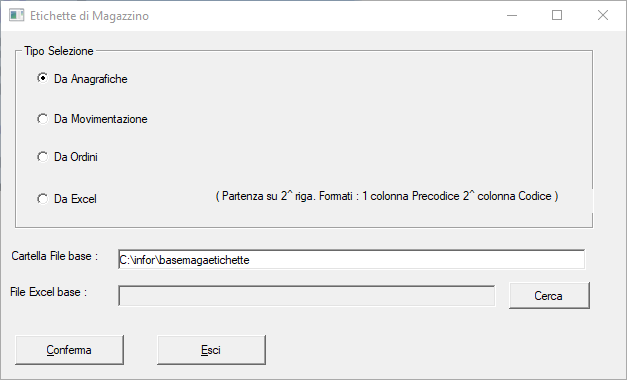Confirm selection with the Conferma button
This screenshot has width=627, height=380.
coord(69,350)
